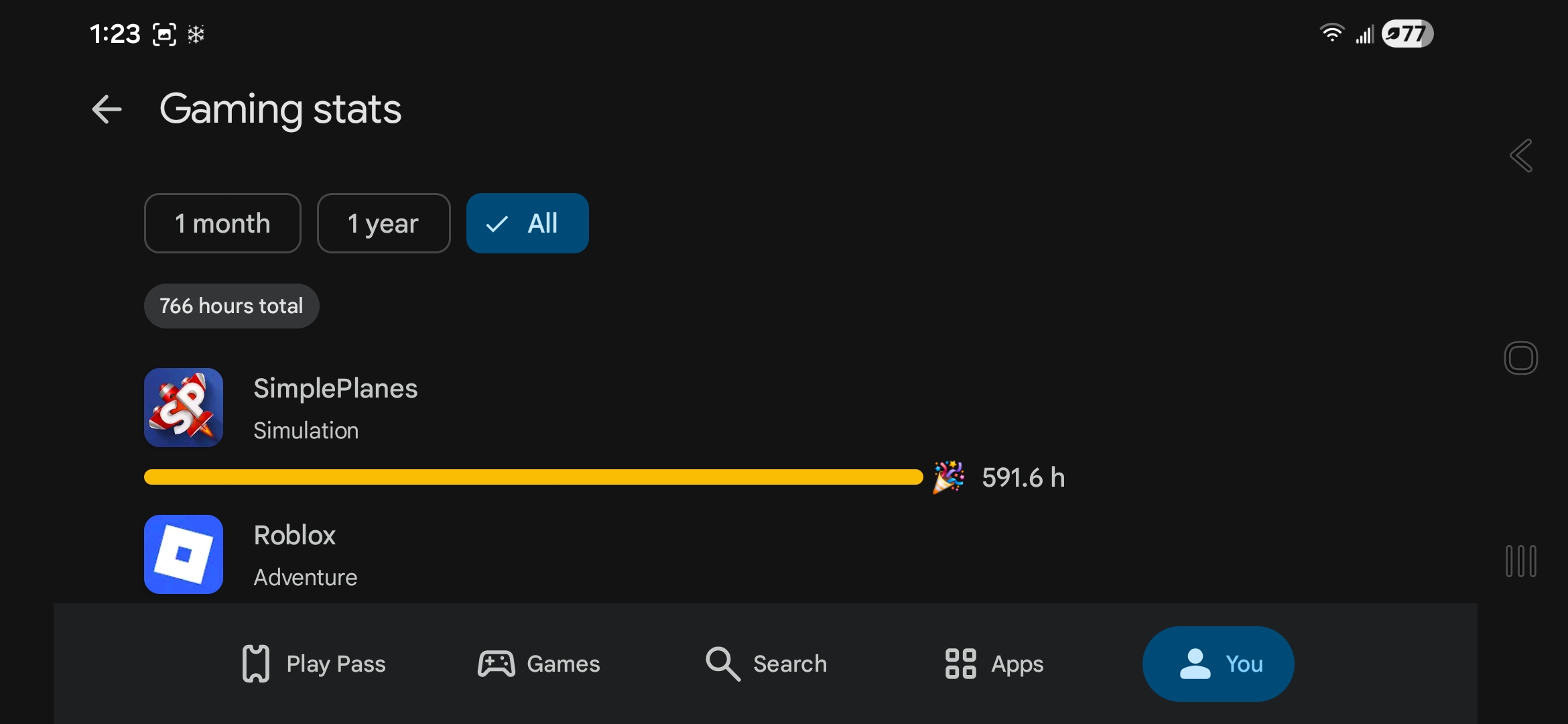Open the recent apps navigation button
Image resolution: width=1568 pixels, height=724 pixels.
coord(1520,561)
